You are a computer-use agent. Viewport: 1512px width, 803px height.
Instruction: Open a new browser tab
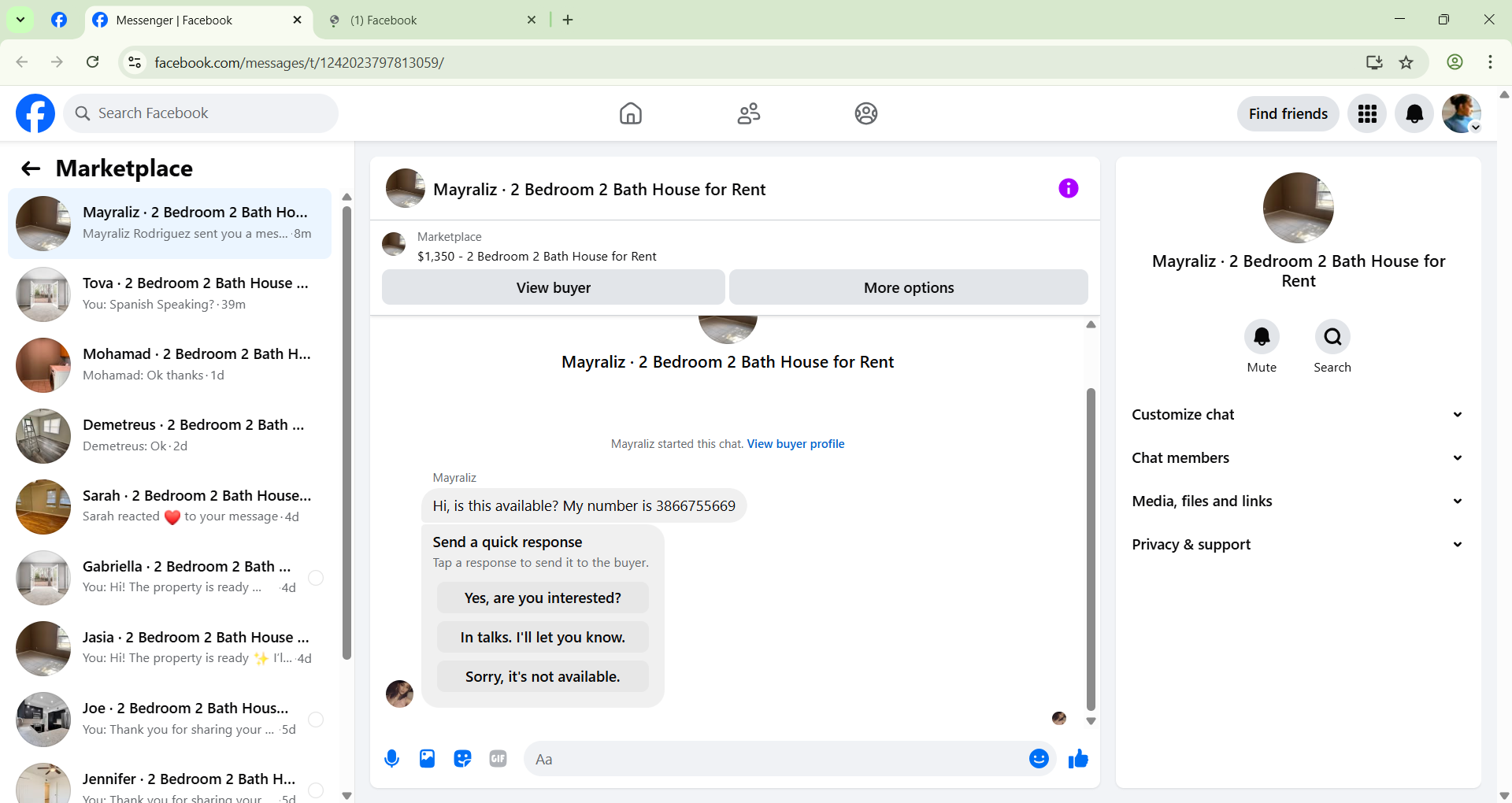tap(568, 20)
